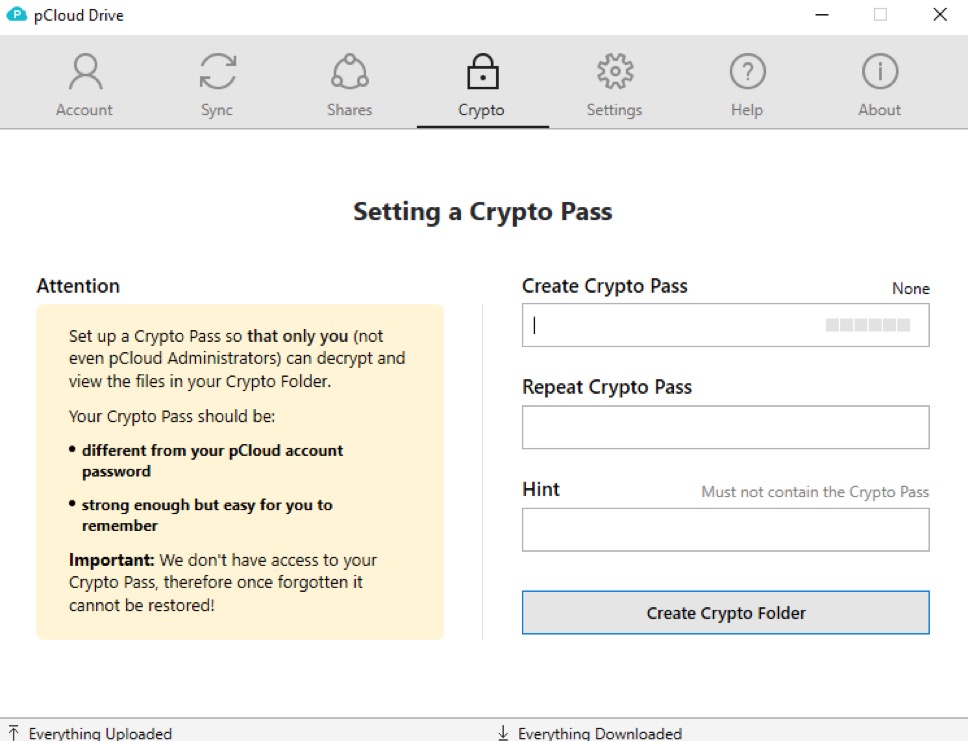
Task: Click the 'Attention' heading
Action: coord(78,286)
